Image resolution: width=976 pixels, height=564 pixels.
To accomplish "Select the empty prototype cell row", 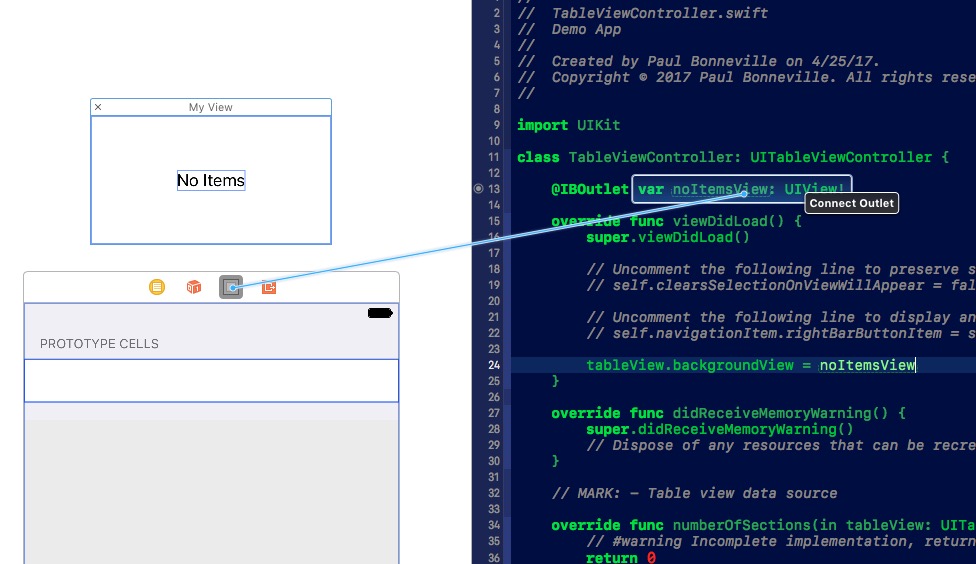I will point(211,380).
